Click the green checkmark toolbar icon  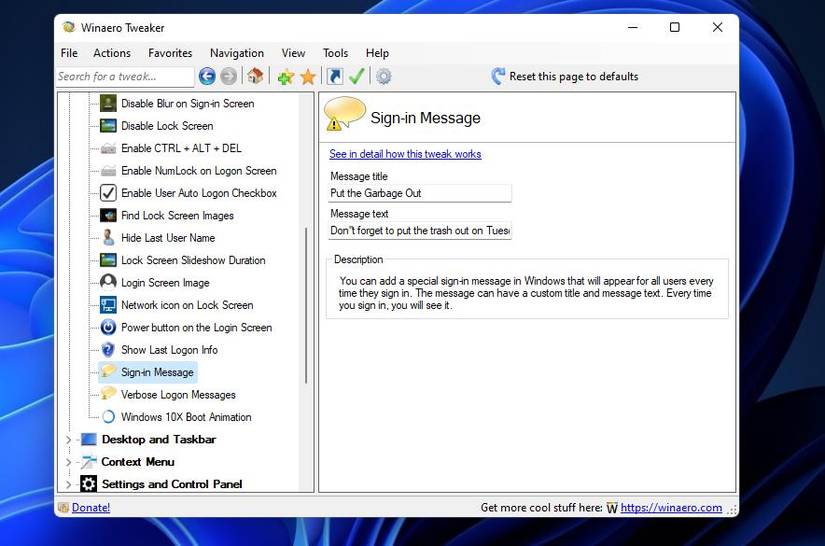[x=357, y=76]
